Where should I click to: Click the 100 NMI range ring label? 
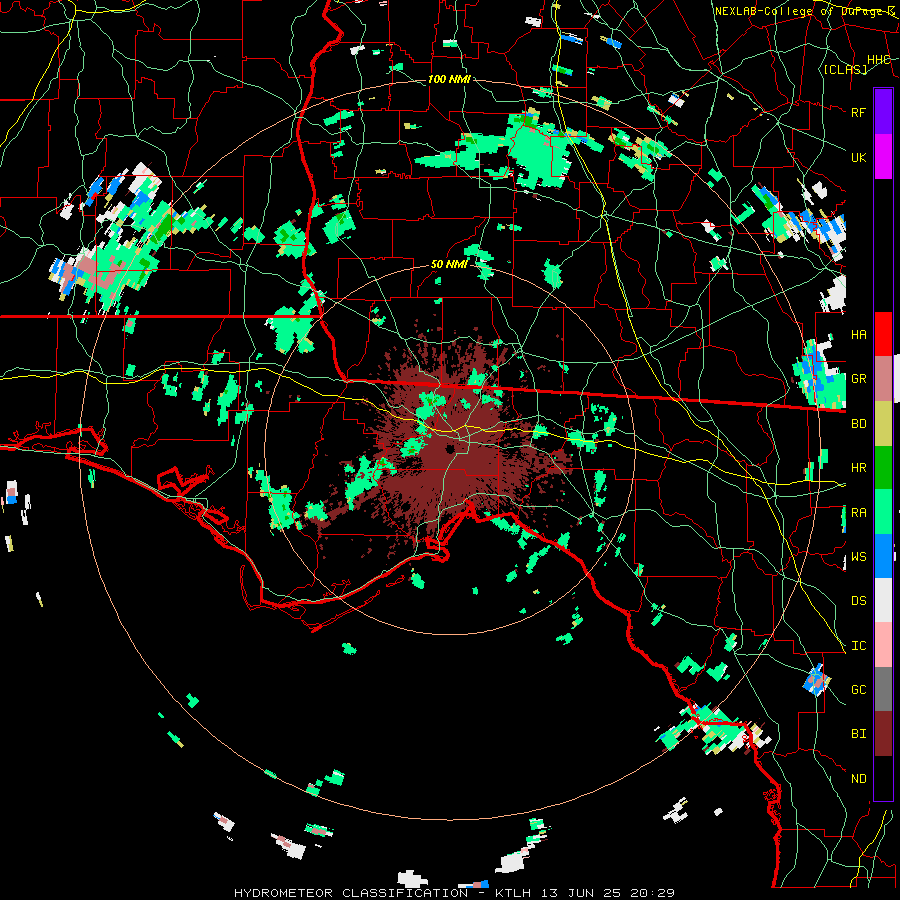tap(449, 79)
